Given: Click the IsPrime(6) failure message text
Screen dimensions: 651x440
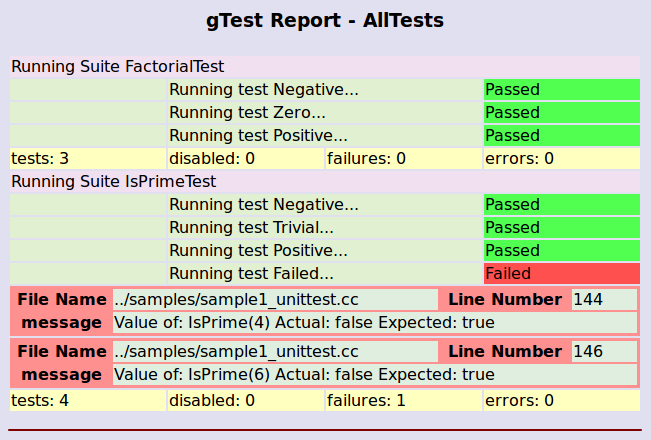Looking at the screenshot, I should tap(304, 375).
